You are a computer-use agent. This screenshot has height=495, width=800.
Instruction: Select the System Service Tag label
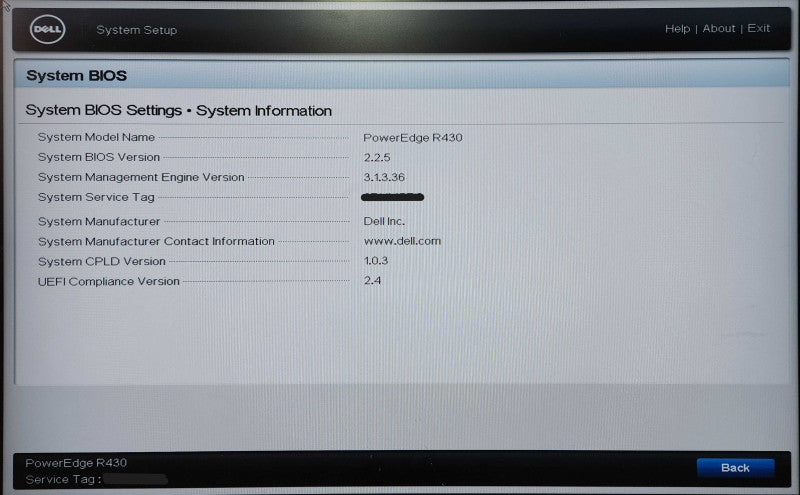[x=96, y=197]
